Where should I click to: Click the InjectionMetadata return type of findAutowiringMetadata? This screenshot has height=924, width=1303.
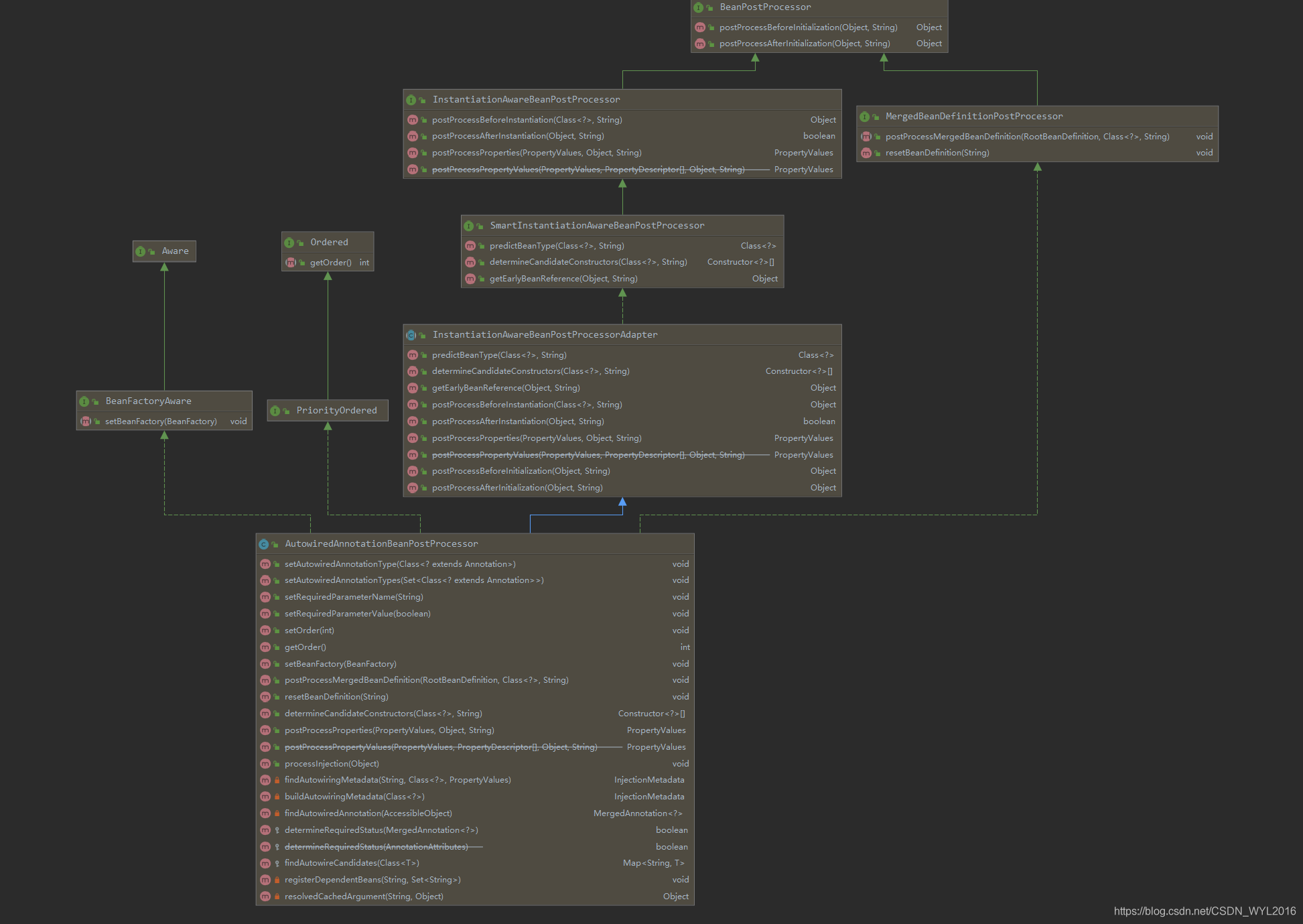click(x=649, y=780)
